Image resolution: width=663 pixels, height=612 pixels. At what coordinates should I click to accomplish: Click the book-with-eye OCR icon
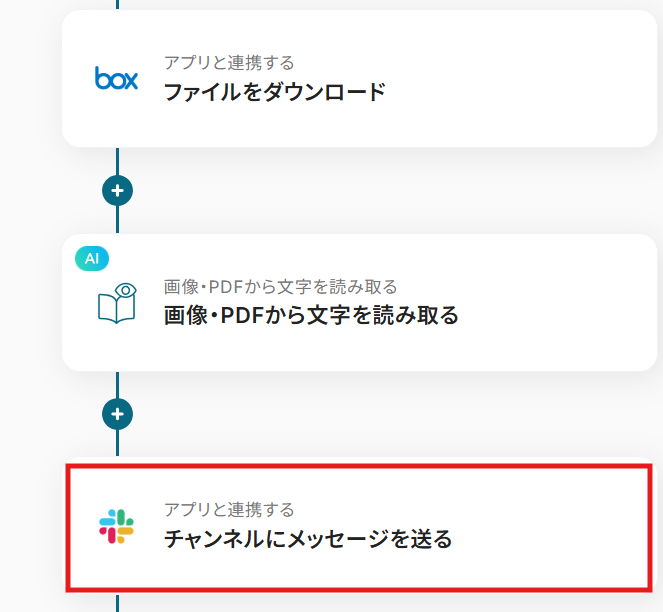click(x=117, y=302)
